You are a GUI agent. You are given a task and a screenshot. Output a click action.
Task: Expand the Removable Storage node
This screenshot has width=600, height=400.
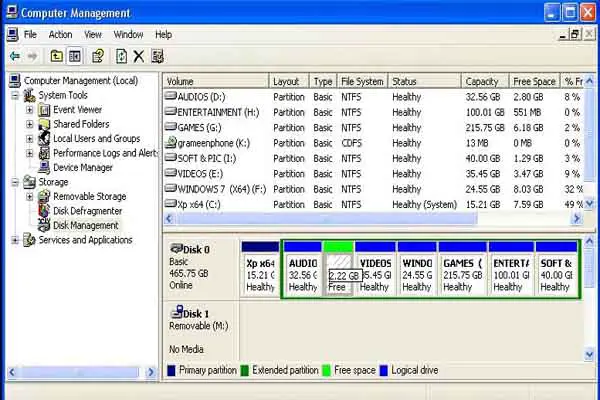29,197
